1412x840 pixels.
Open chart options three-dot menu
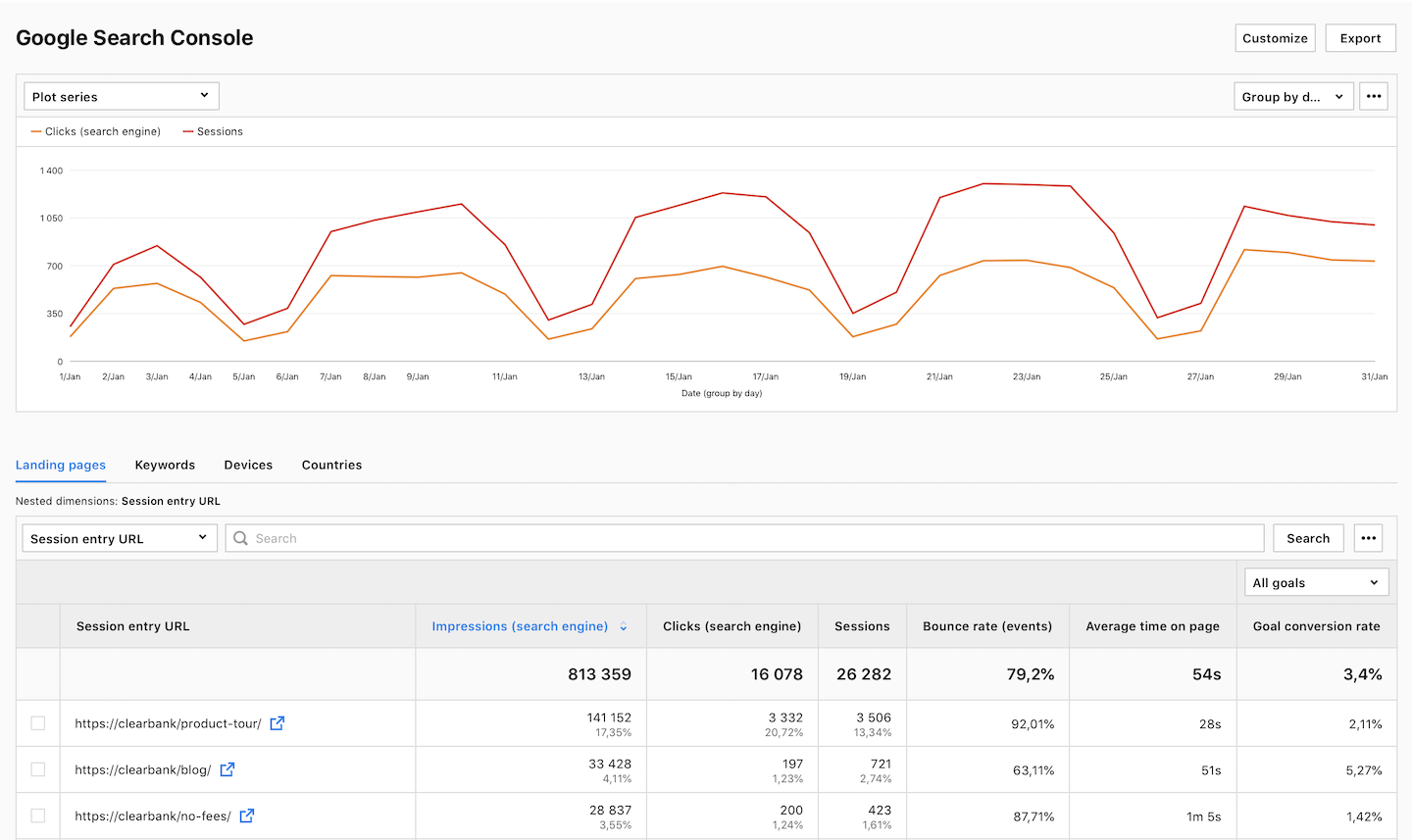[1374, 96]
